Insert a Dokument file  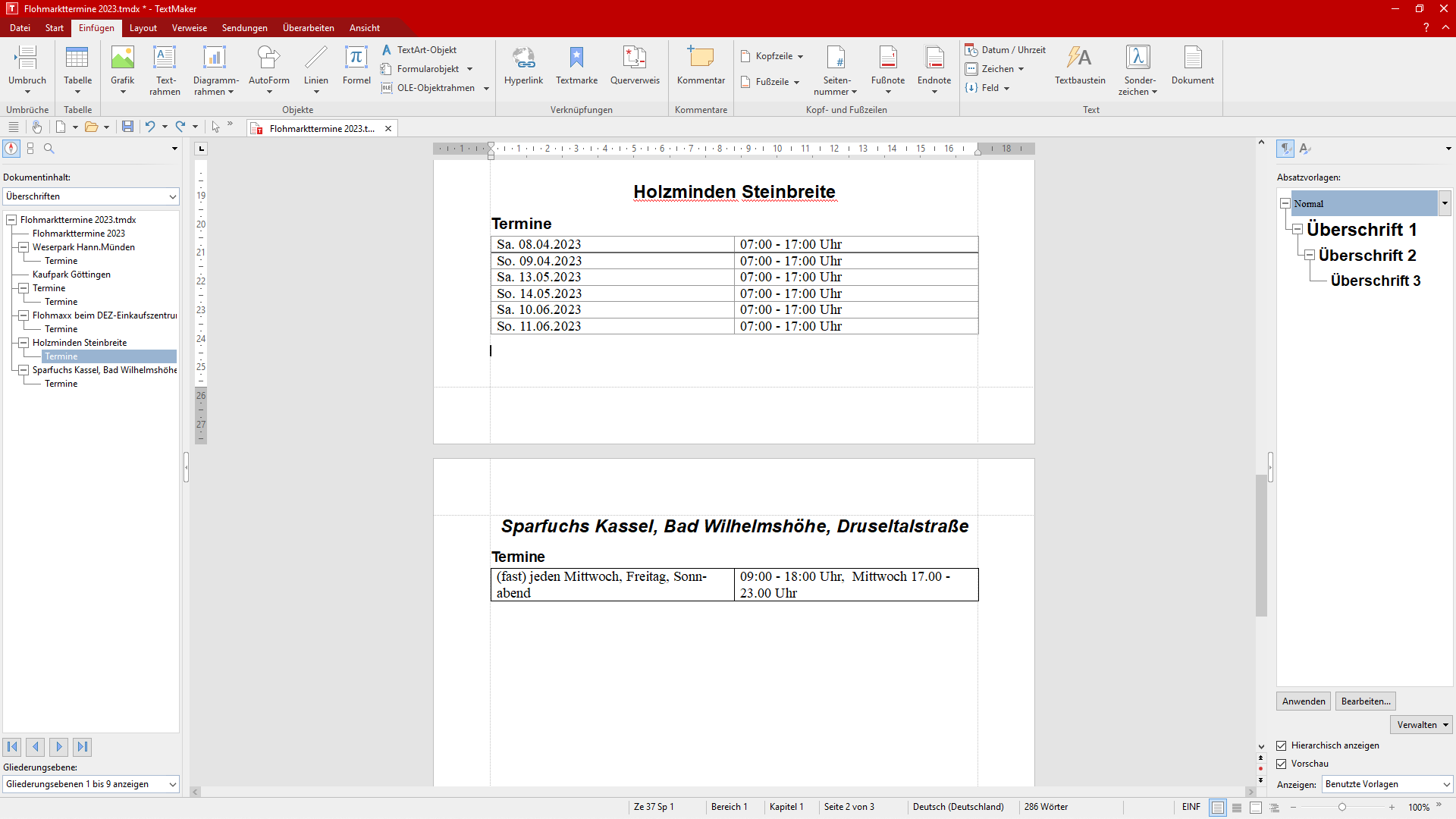[1193, 65]
